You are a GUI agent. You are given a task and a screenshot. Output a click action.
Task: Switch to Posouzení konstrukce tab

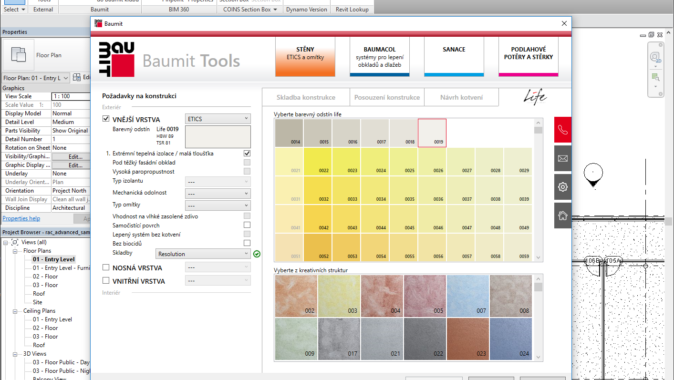tap(387, 98)
